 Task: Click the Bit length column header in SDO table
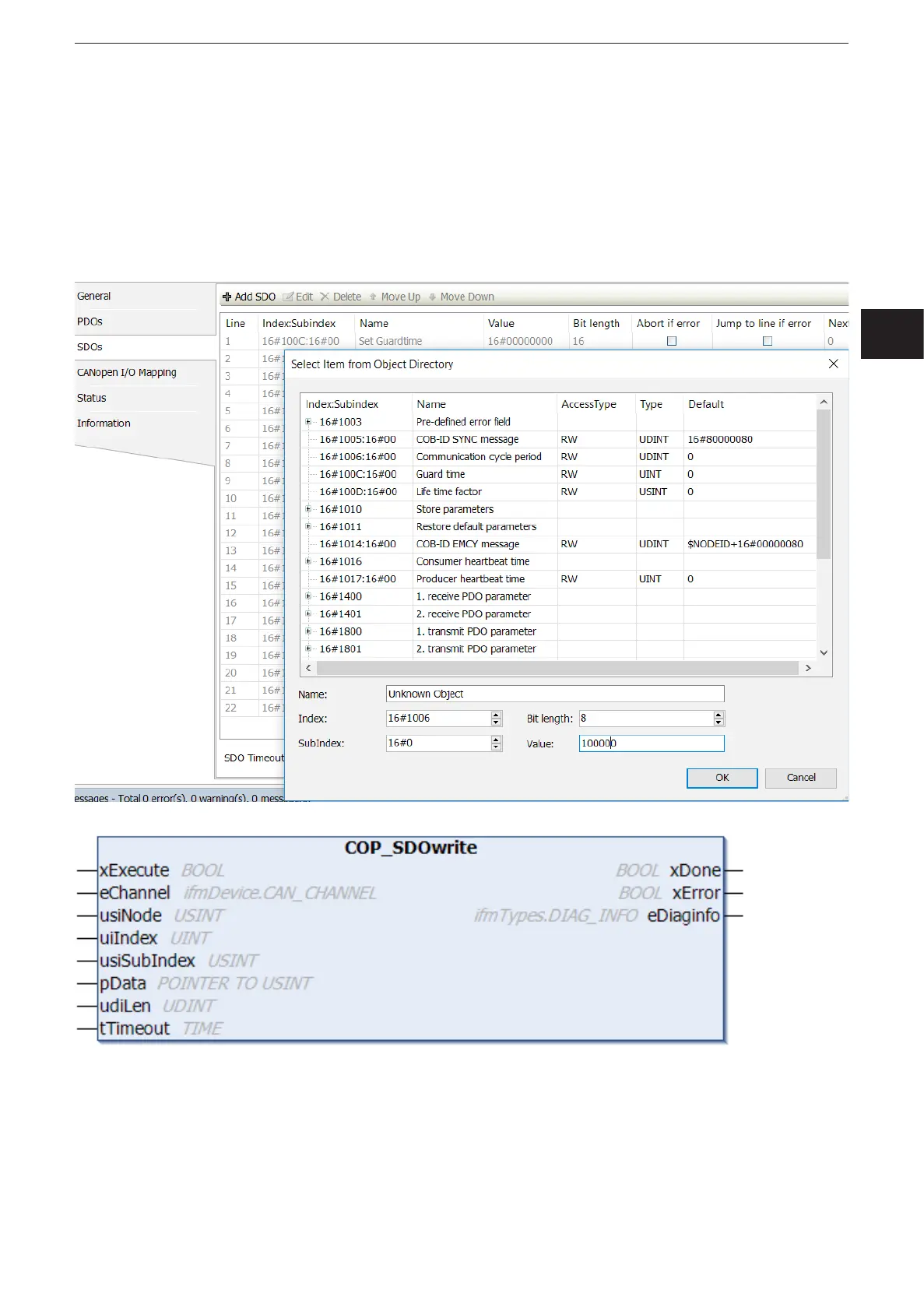coord(596,323)
